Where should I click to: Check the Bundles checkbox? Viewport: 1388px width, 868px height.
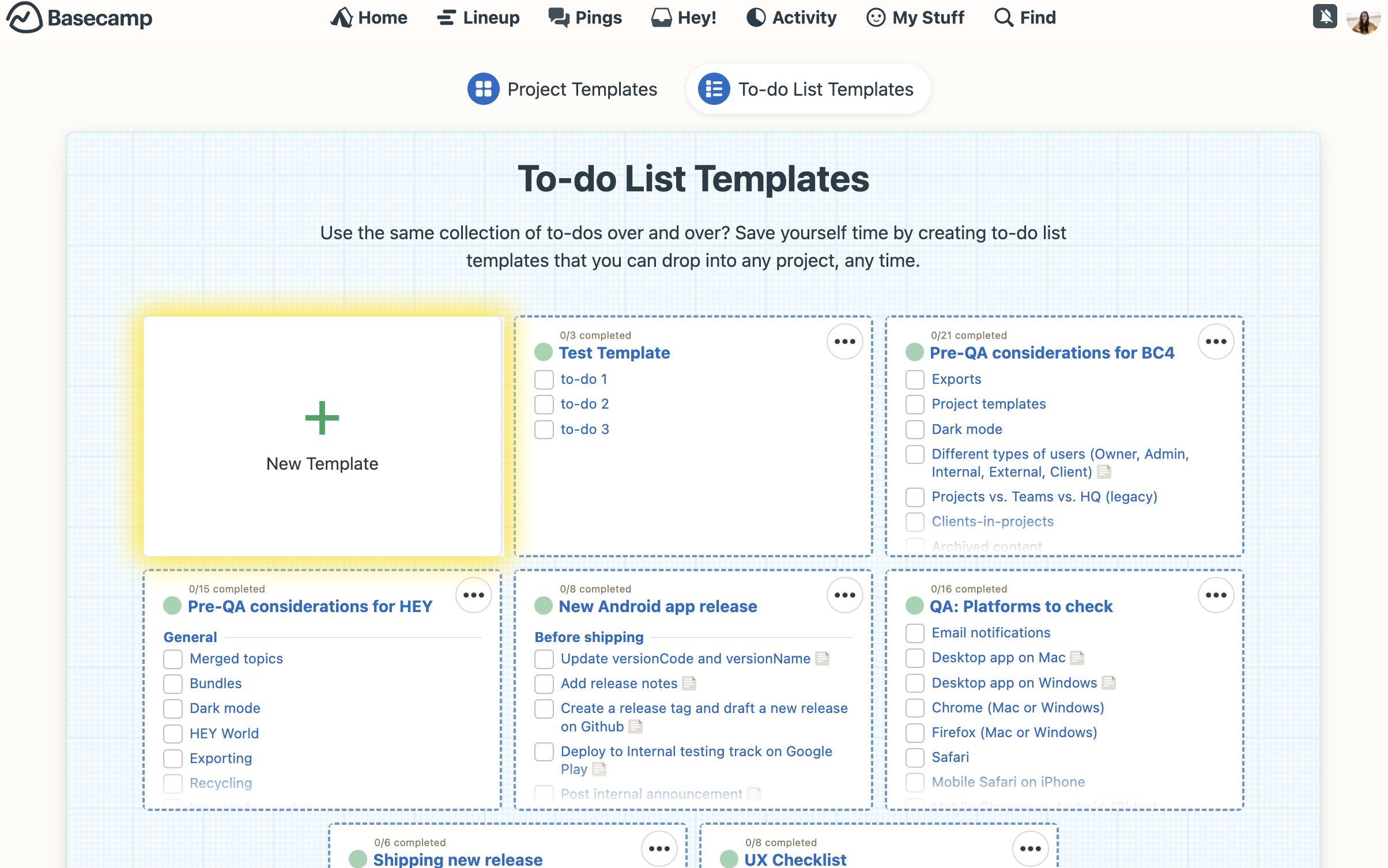coord(172,684)
